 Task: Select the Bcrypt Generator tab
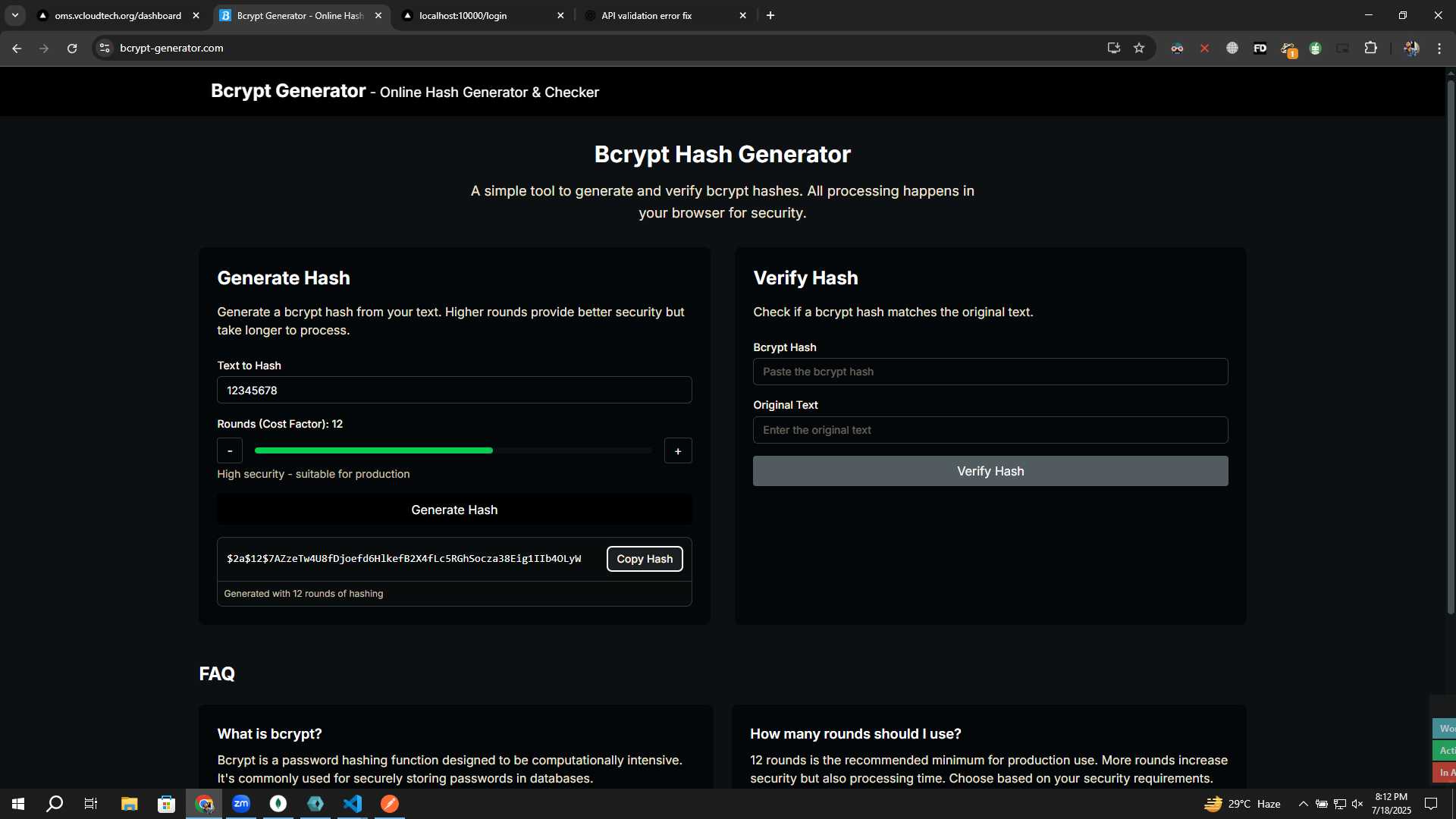300,15
